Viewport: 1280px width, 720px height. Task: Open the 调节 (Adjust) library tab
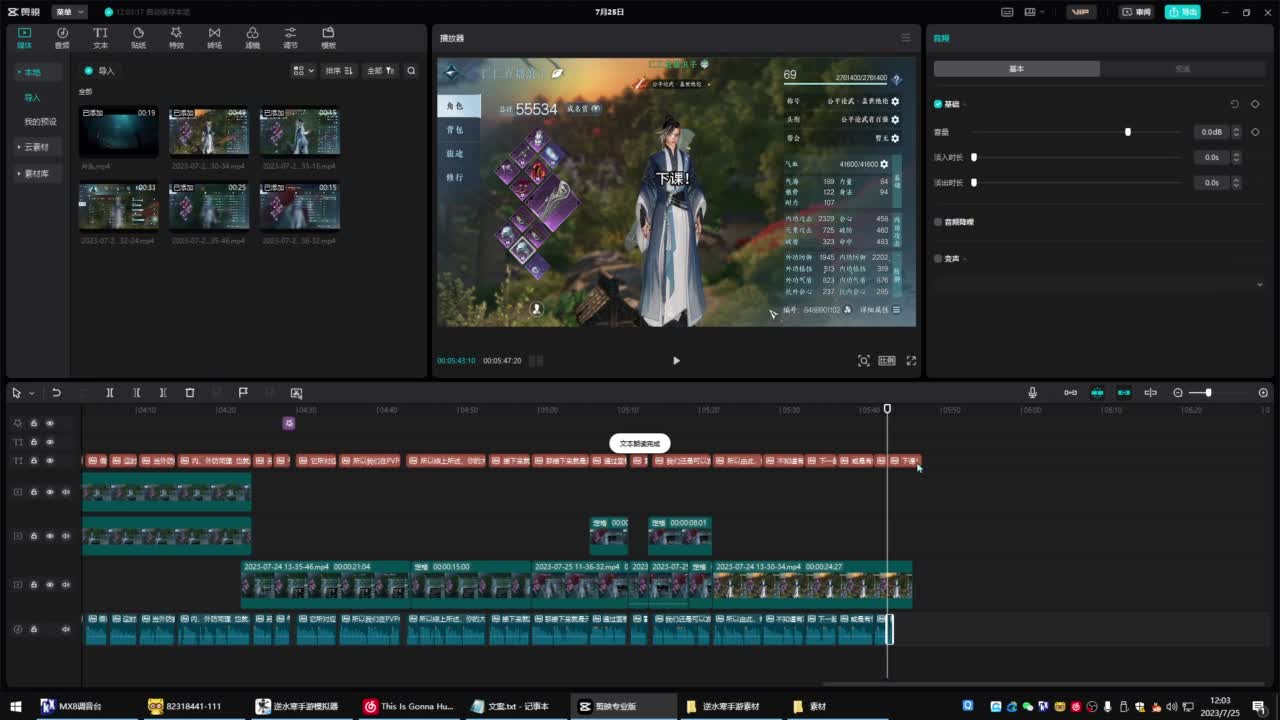(290, 38)
